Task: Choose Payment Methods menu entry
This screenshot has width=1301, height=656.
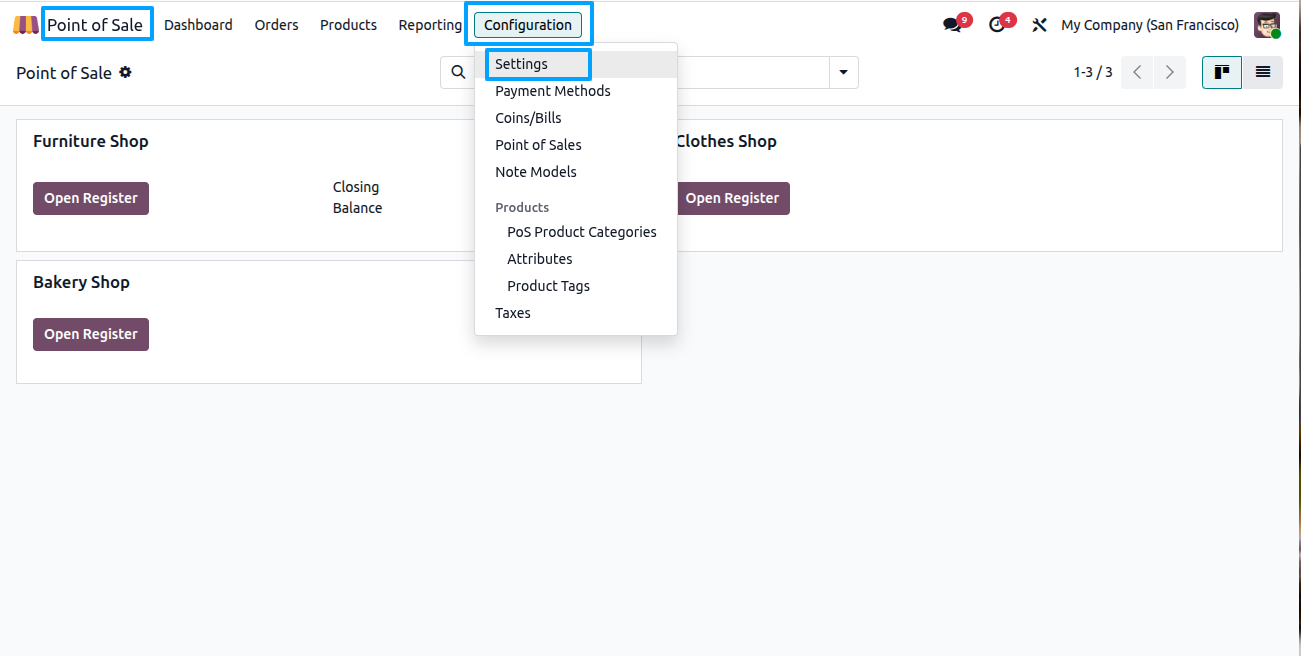Action: (576, 91)
